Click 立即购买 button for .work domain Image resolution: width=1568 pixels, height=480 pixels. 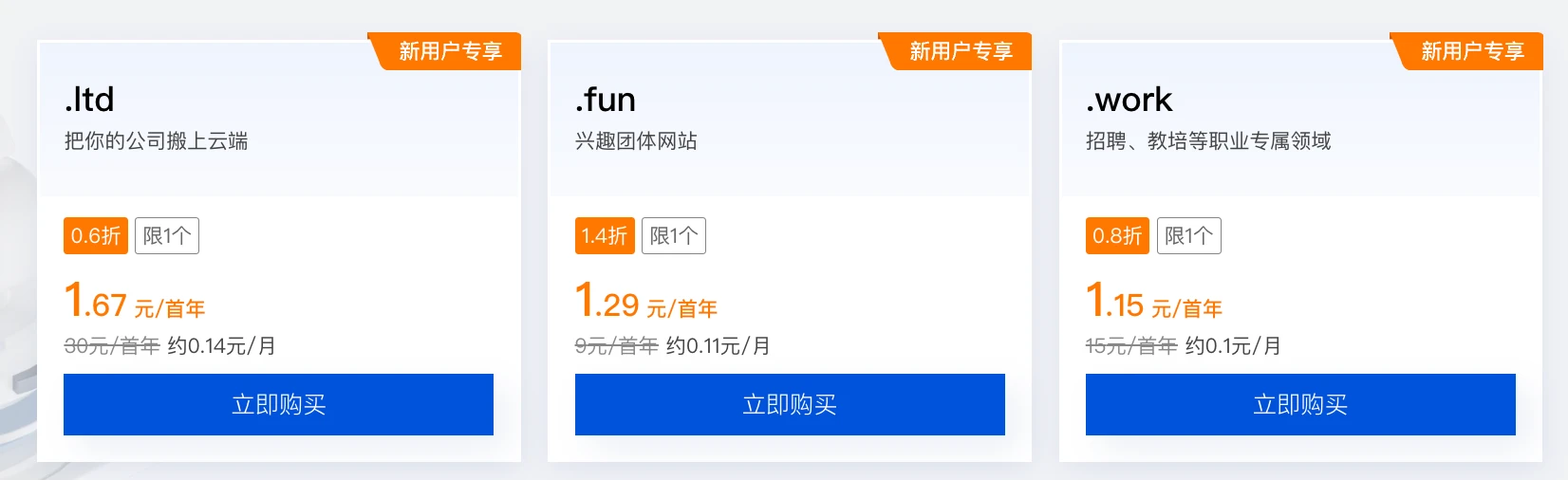pyautogui.click(x=1300, y=405)
